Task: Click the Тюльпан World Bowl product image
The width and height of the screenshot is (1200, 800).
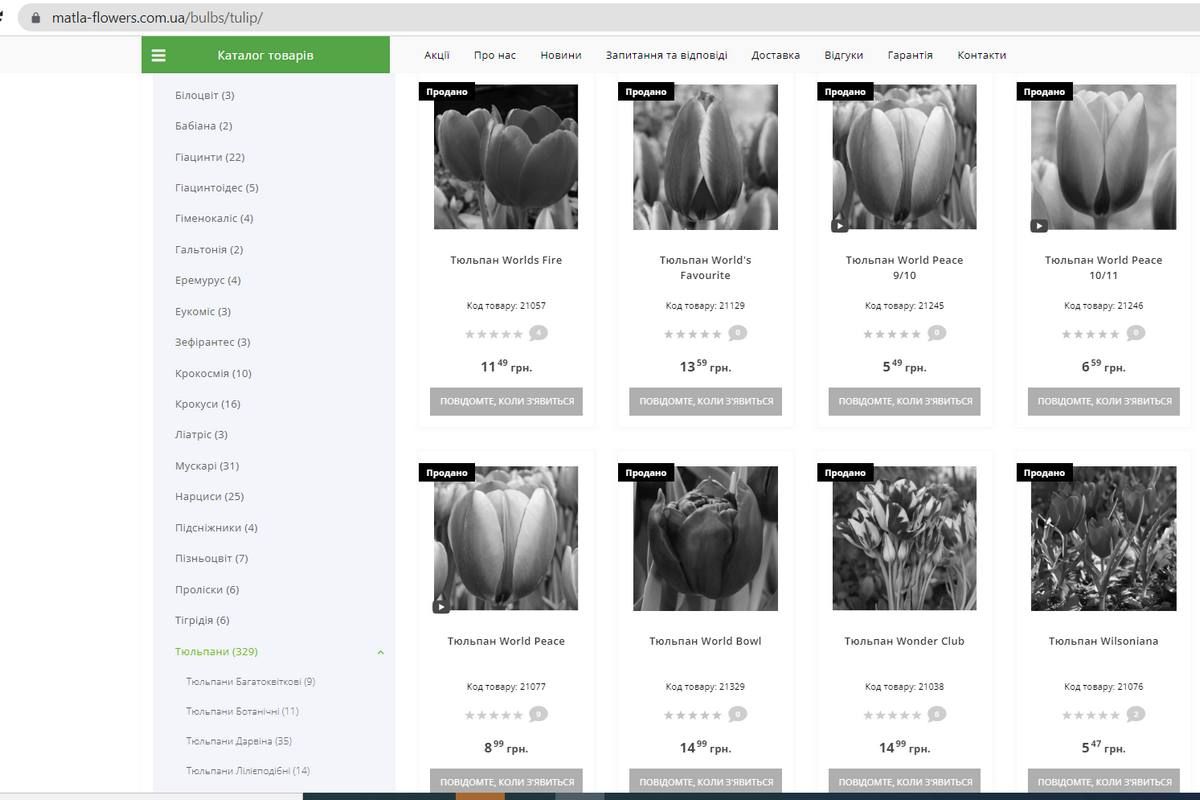Action: (x=705, y=538)
